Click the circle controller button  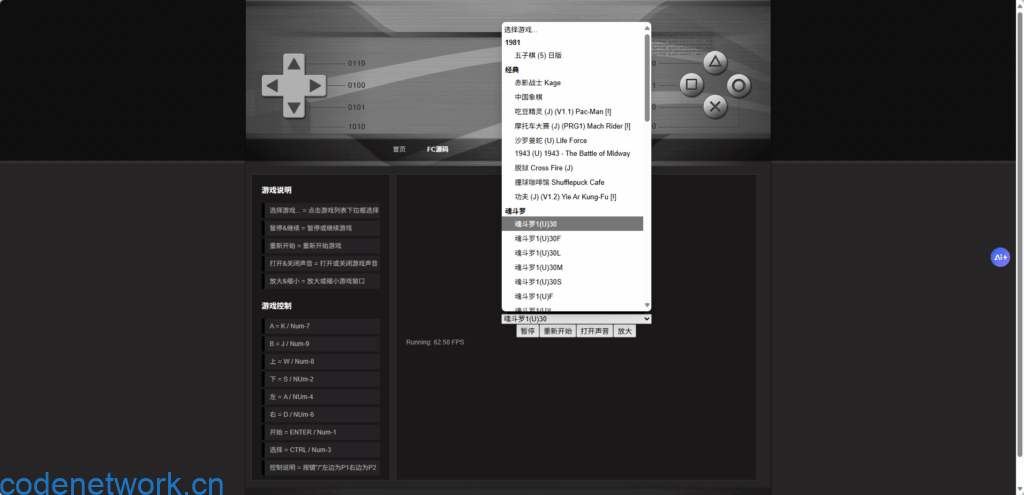tap(739, 85)
